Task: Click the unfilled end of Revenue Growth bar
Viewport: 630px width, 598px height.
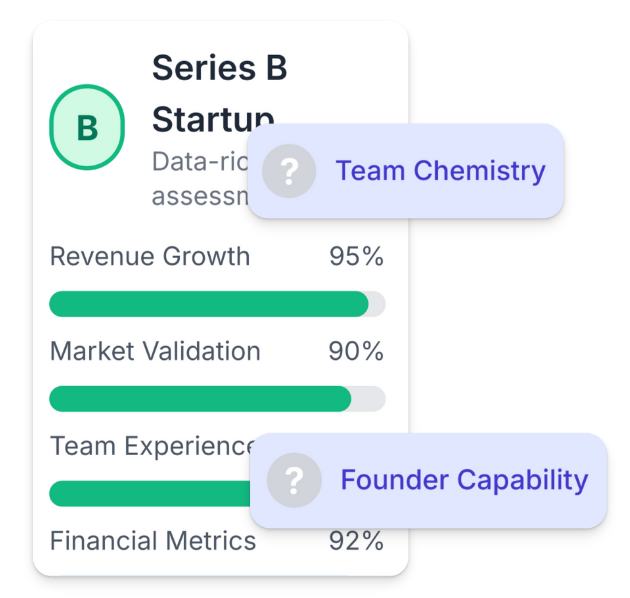Action: [x=377, y=304]
